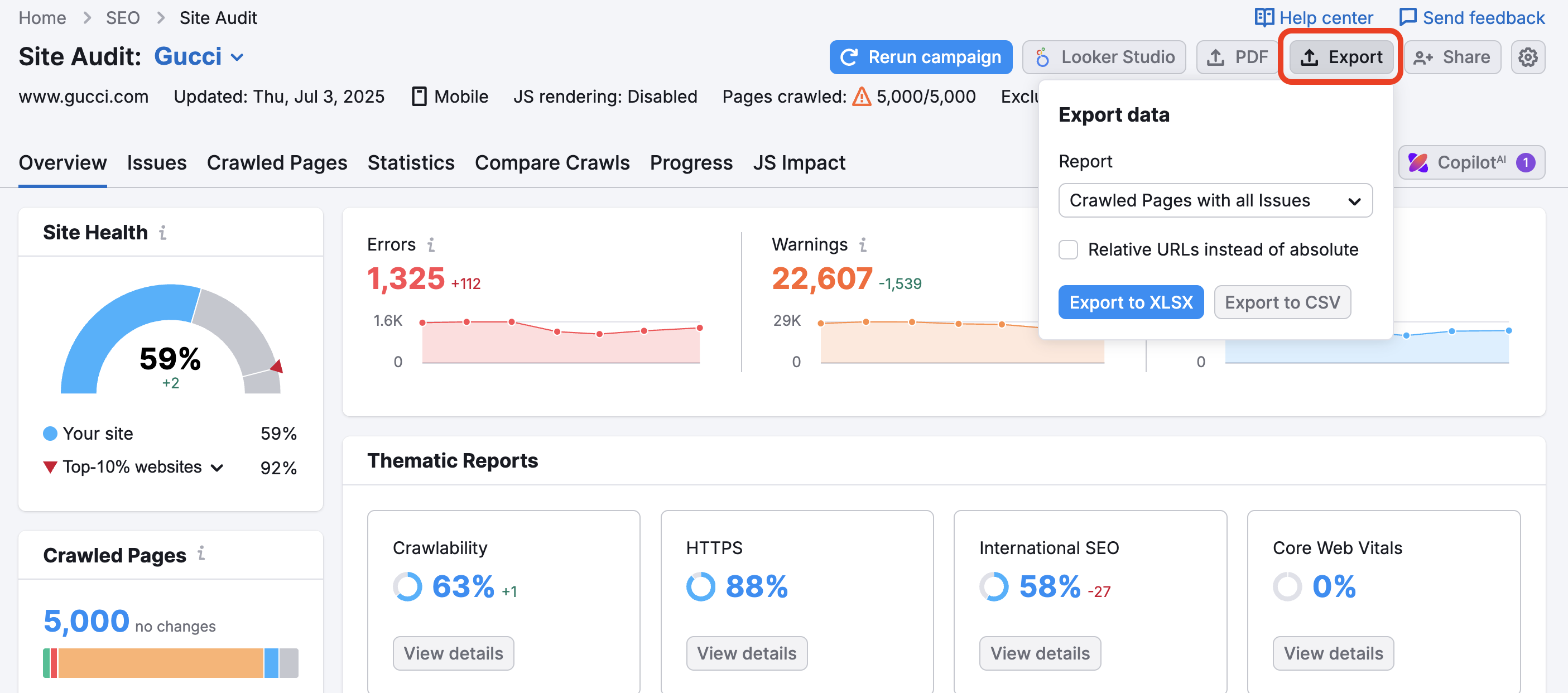Open the Compare Crawls tab
The image size is (1568, 693).
(x=552, y=162)
